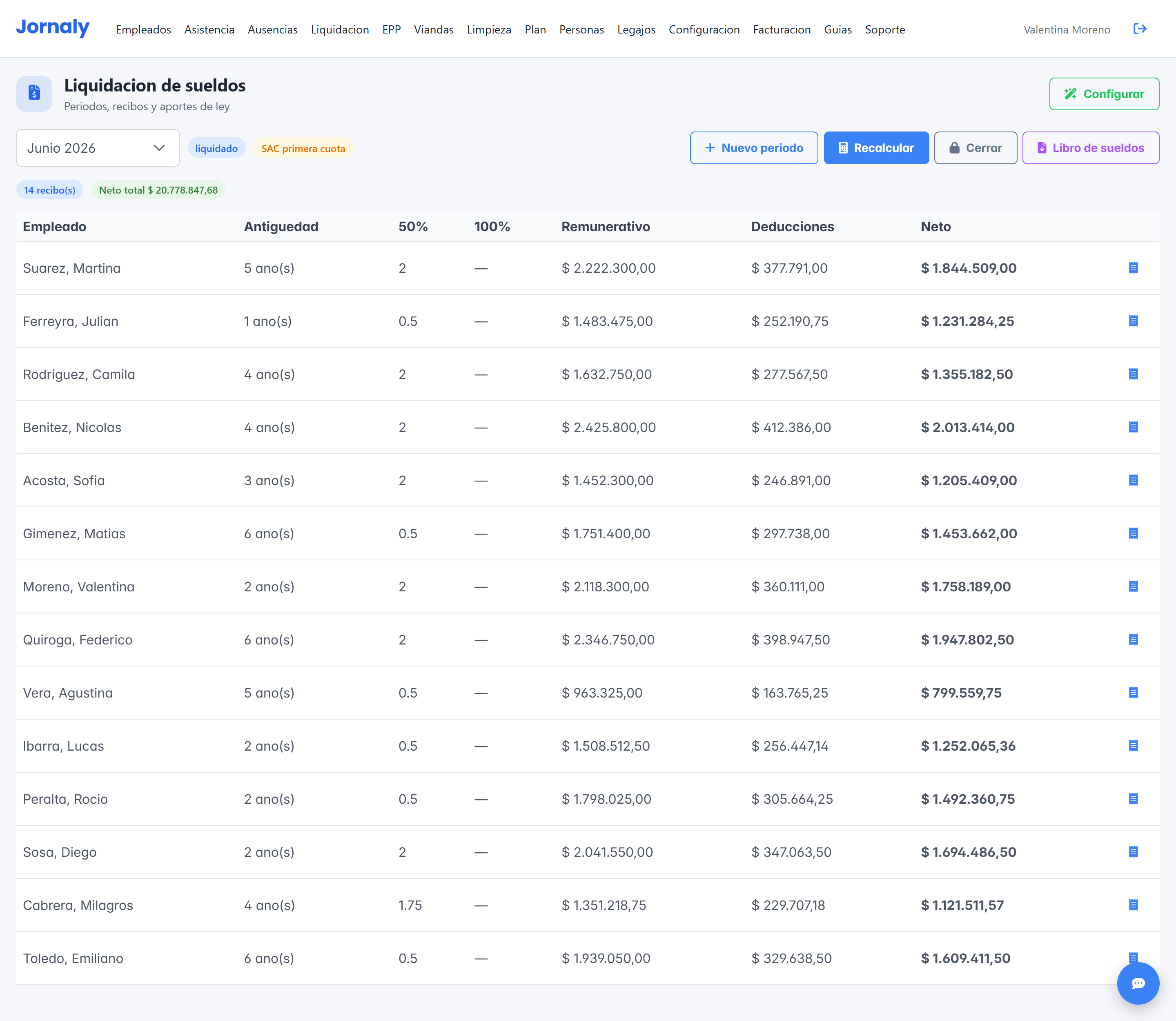Go to the Facturacion menu

[782, 30]
